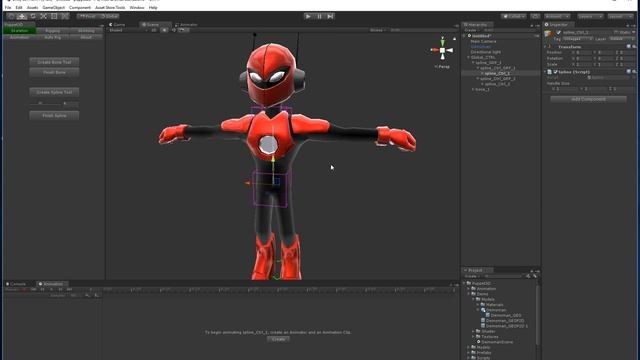Open the Tag dropdown in Inspector
The width and height of the screenshot is (640, 360).
[577, 39]
